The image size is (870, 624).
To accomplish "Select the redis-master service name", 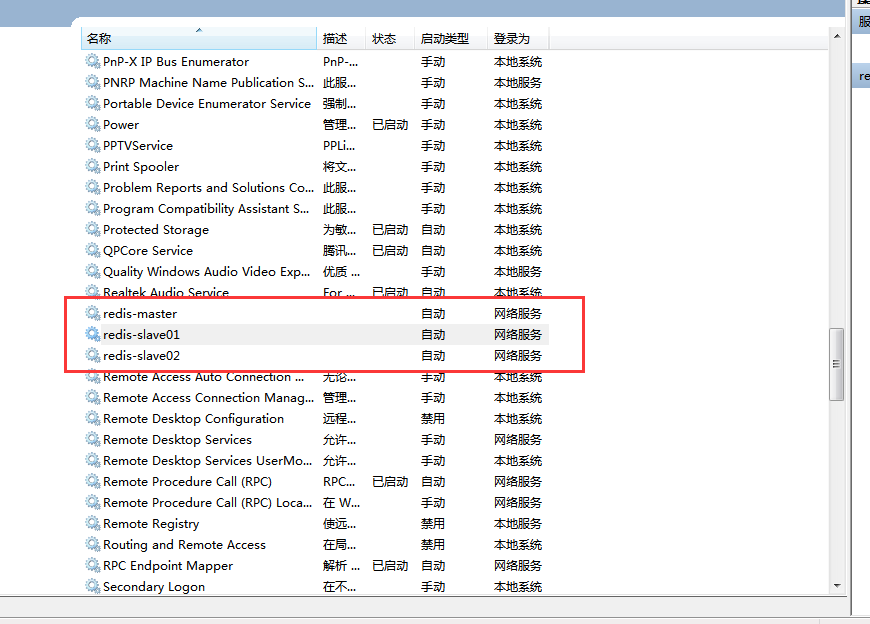I will pos(140,313).
